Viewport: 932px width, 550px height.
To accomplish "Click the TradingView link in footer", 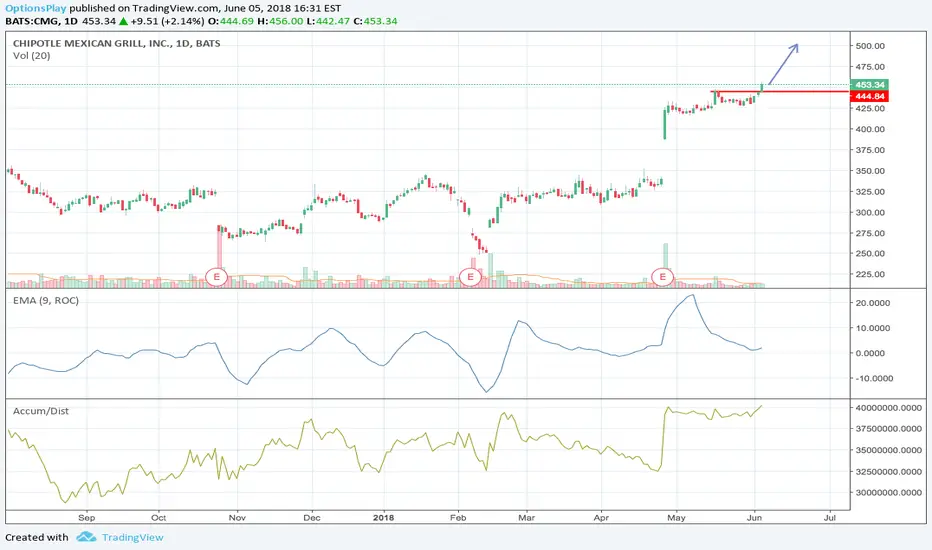I will click(x=133, y=538).
